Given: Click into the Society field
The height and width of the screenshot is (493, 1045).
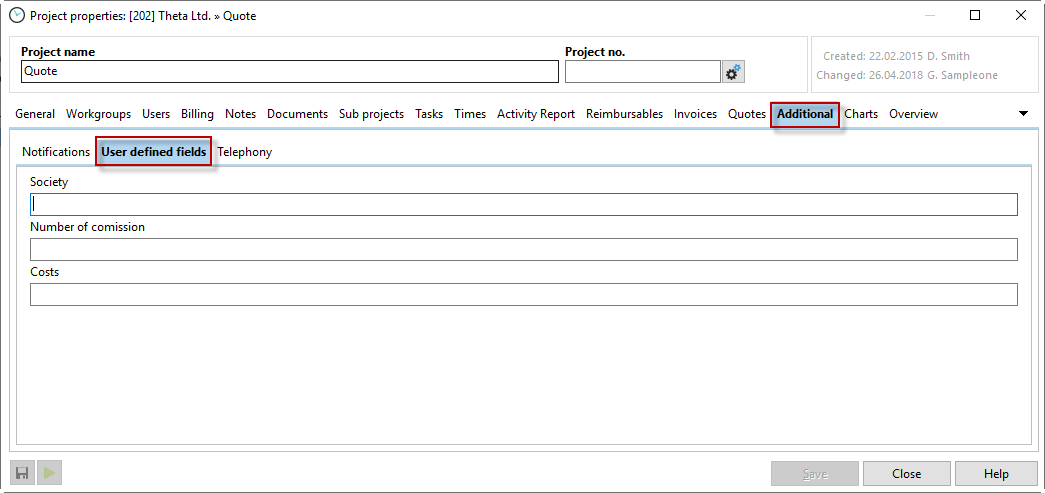Looking at the screenshot, I should pyautogui.click(x=524, y=205).
